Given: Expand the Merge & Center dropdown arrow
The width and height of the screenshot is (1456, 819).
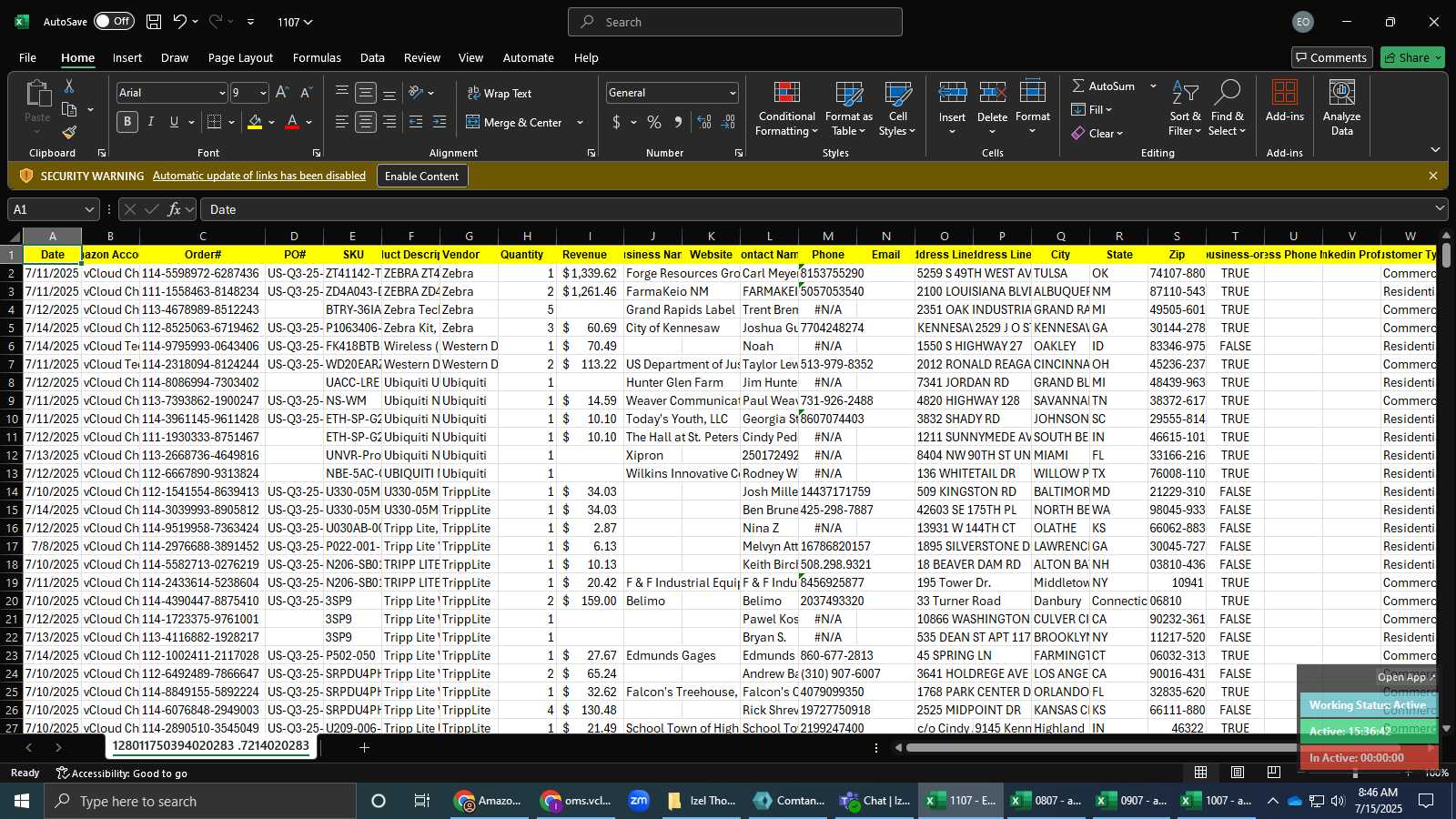Looking at the screenshot, I should coord(580,123).
